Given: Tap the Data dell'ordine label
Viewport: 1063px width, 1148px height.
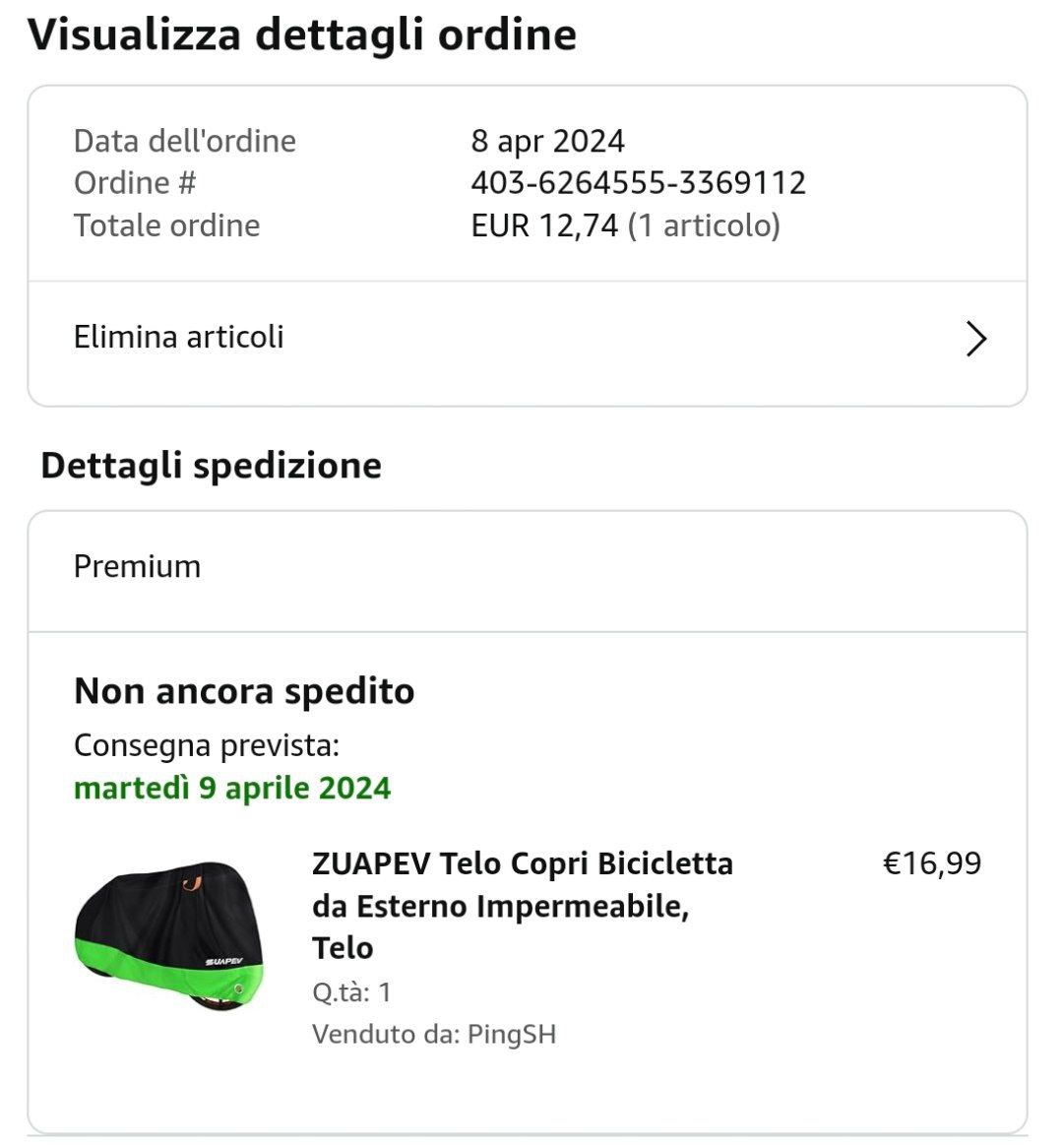Looking at the screenshot, I should [185, 142].
